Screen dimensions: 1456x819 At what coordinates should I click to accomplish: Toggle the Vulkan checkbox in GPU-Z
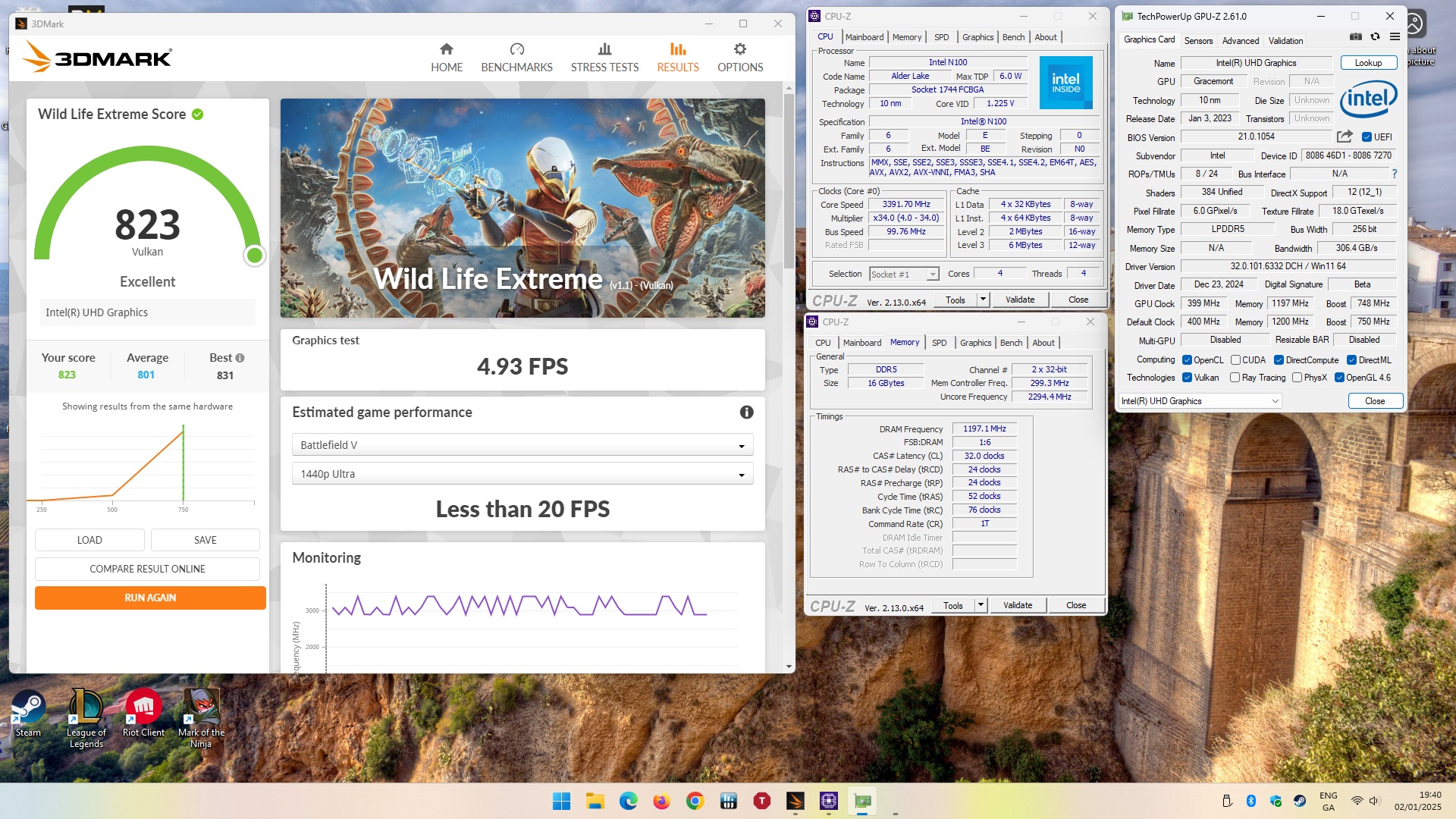click(1187, 378)
